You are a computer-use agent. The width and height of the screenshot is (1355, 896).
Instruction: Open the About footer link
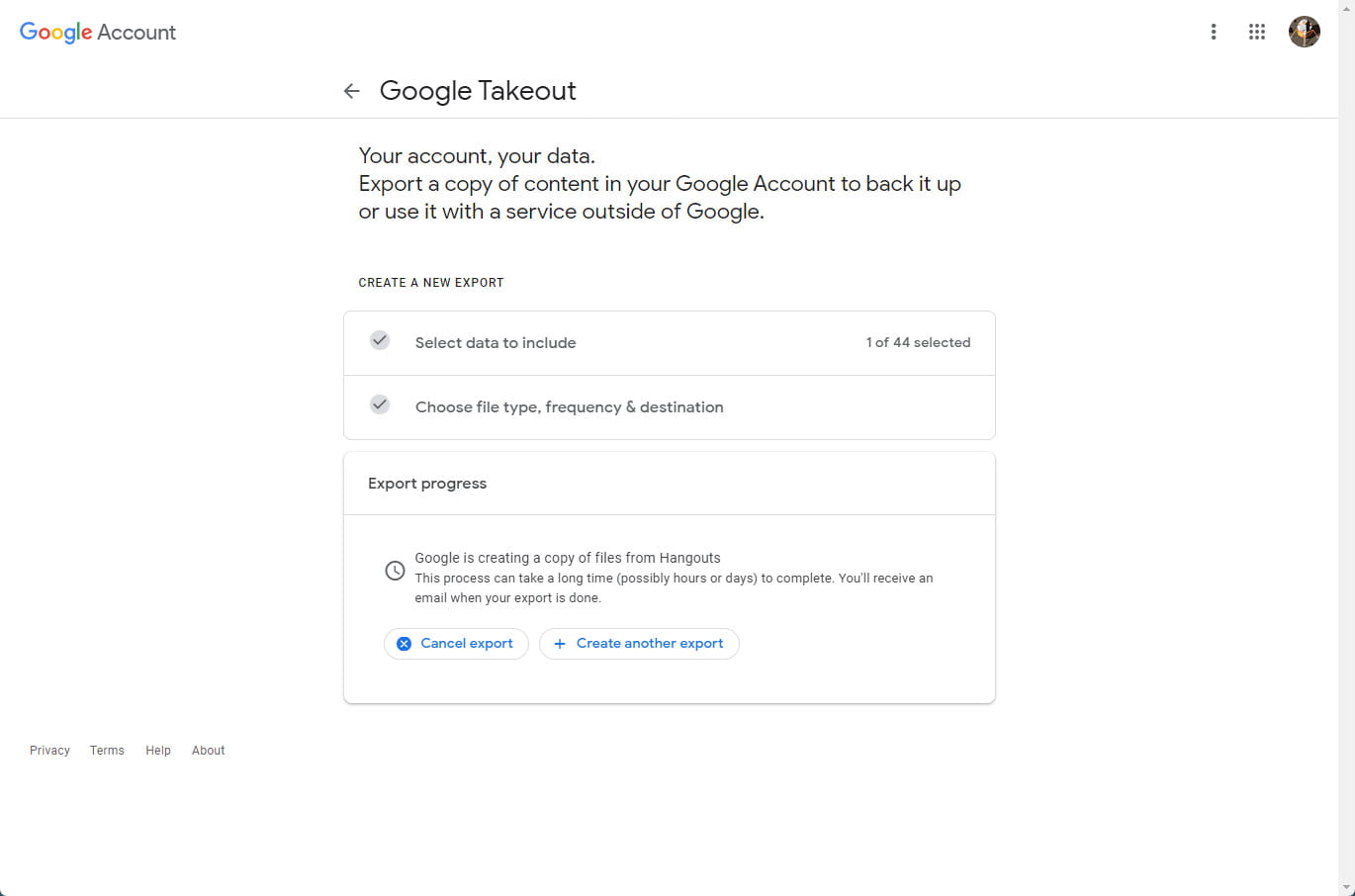(x=209, y=751)
